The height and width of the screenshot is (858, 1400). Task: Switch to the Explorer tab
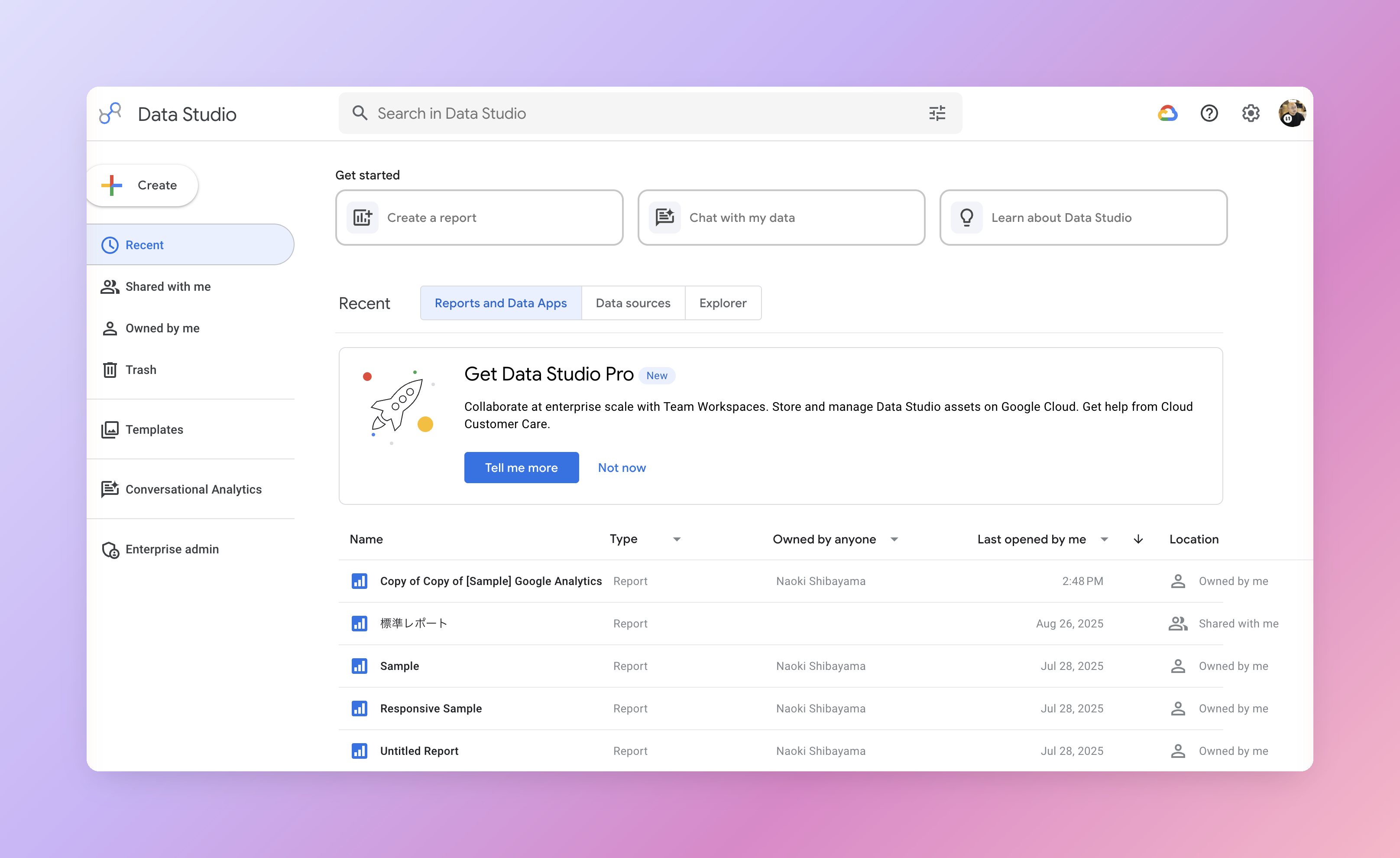[x=723, y=303]
